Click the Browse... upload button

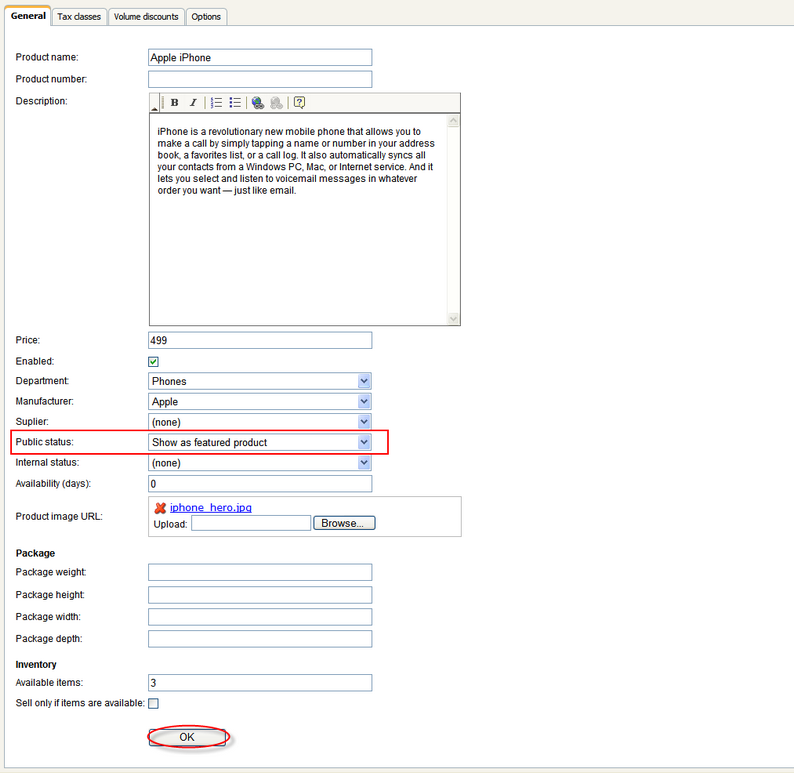[344, 523]
